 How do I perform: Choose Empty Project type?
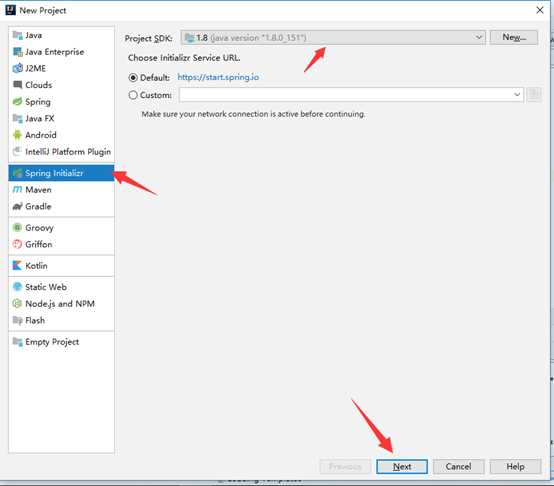pos(61,342)
